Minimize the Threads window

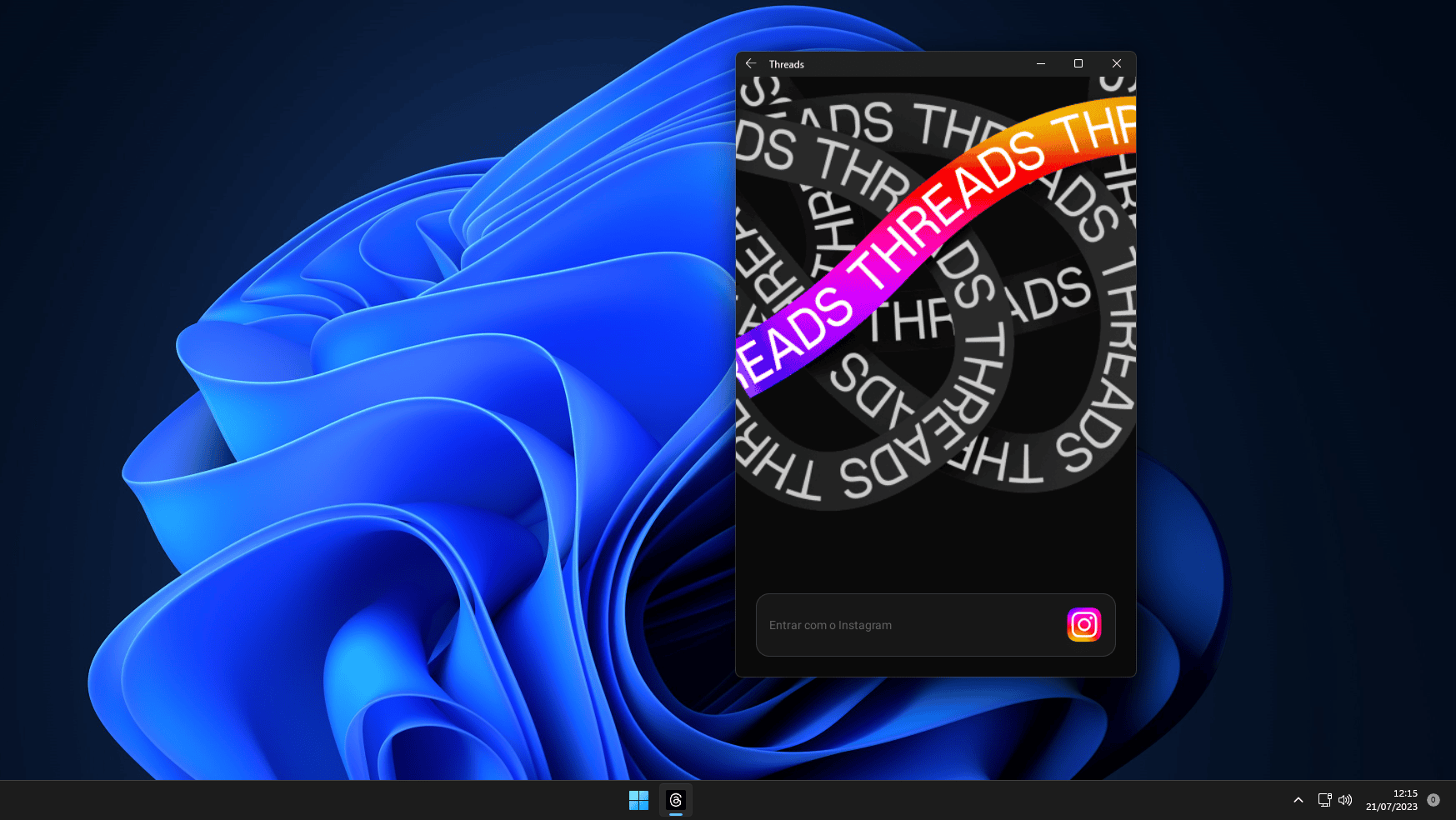point(1041,64)
